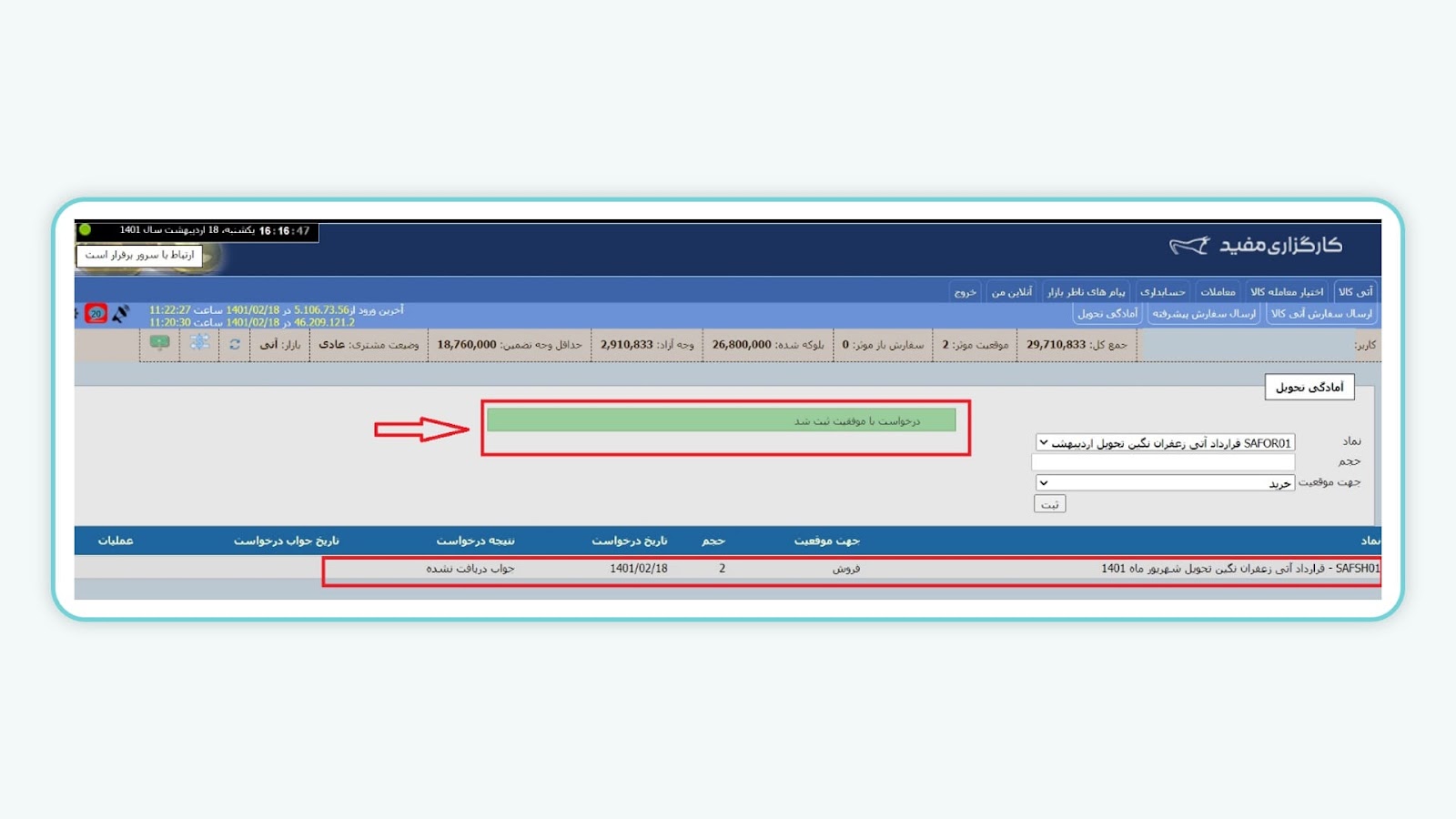1456x819 pixels.
Task: Open the آتی کالا menu tab
Action: point(1355,292)
